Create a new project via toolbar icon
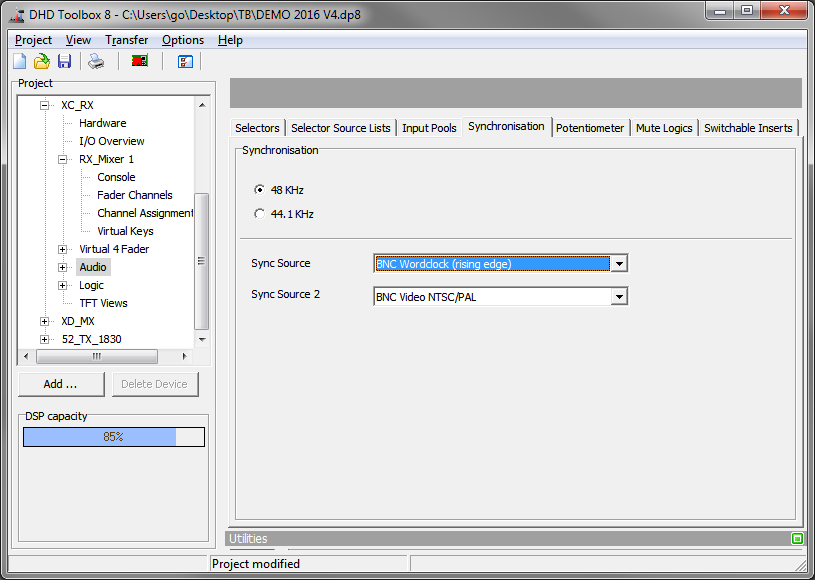815x580 pixels. (x=18, y=61)
